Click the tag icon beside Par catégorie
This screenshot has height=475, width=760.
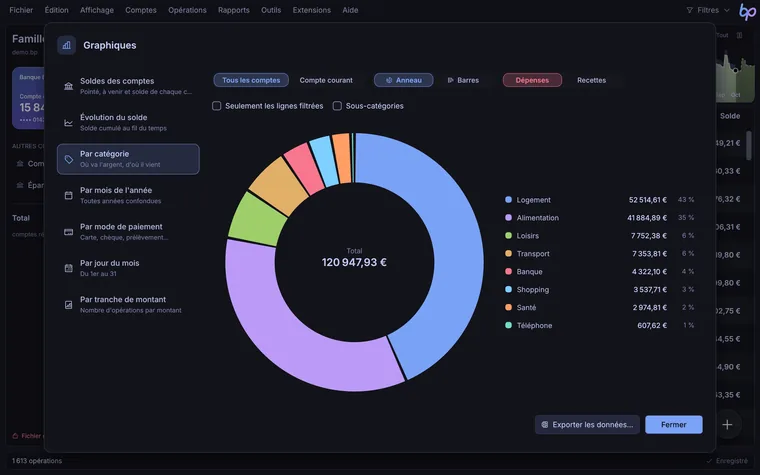click(68, 159)
